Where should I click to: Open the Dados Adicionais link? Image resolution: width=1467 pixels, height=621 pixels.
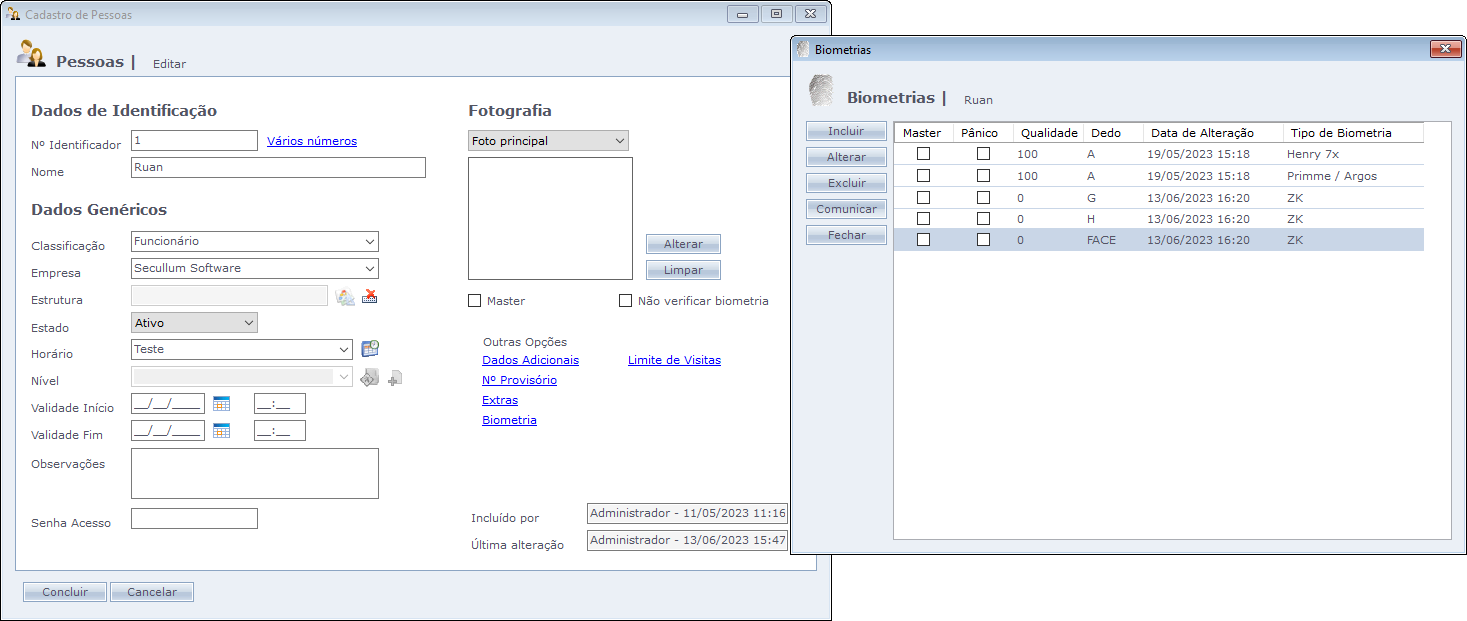point(530,360)
